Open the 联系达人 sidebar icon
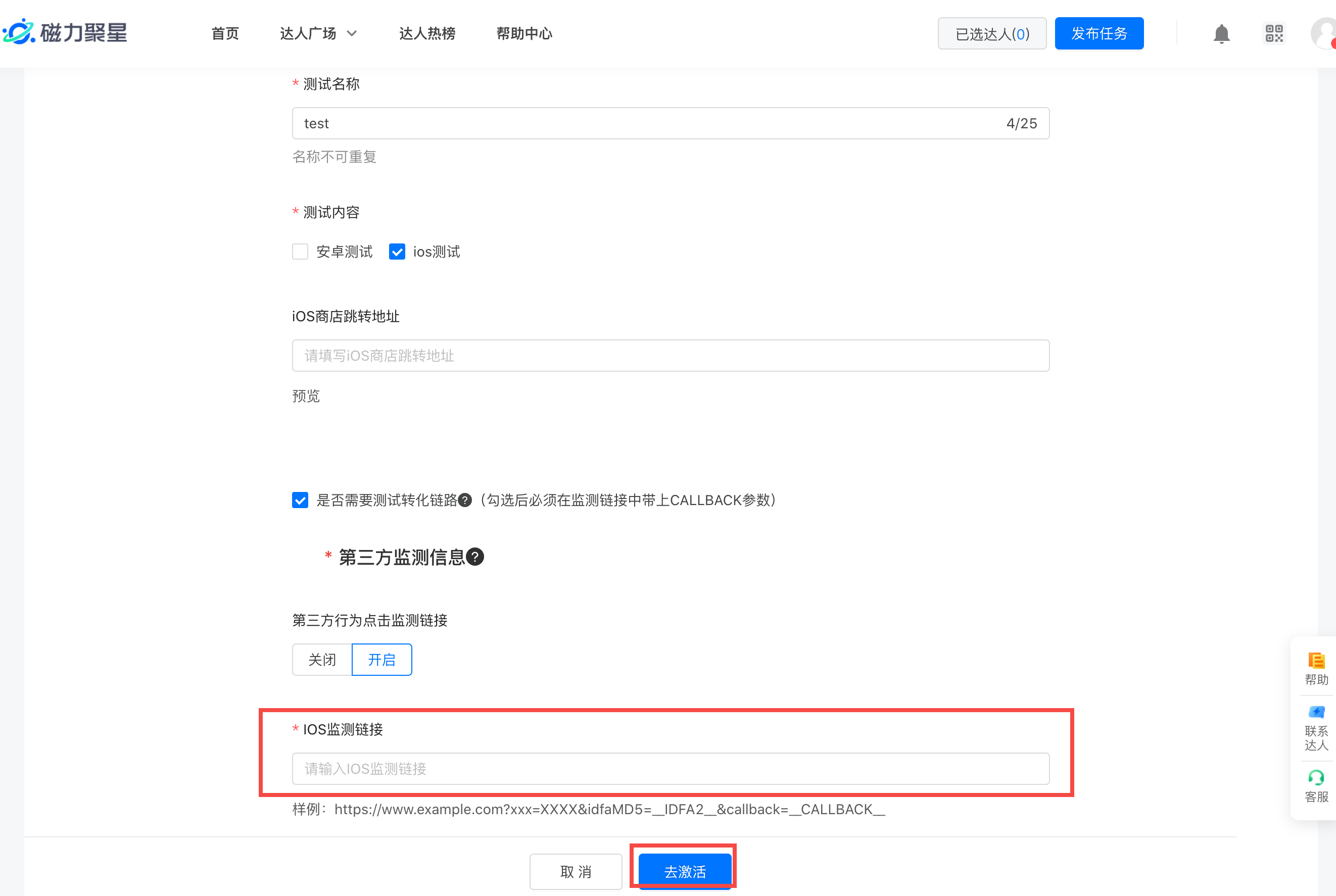This screenshot has width=1336, height=896. click(1316, 728)
